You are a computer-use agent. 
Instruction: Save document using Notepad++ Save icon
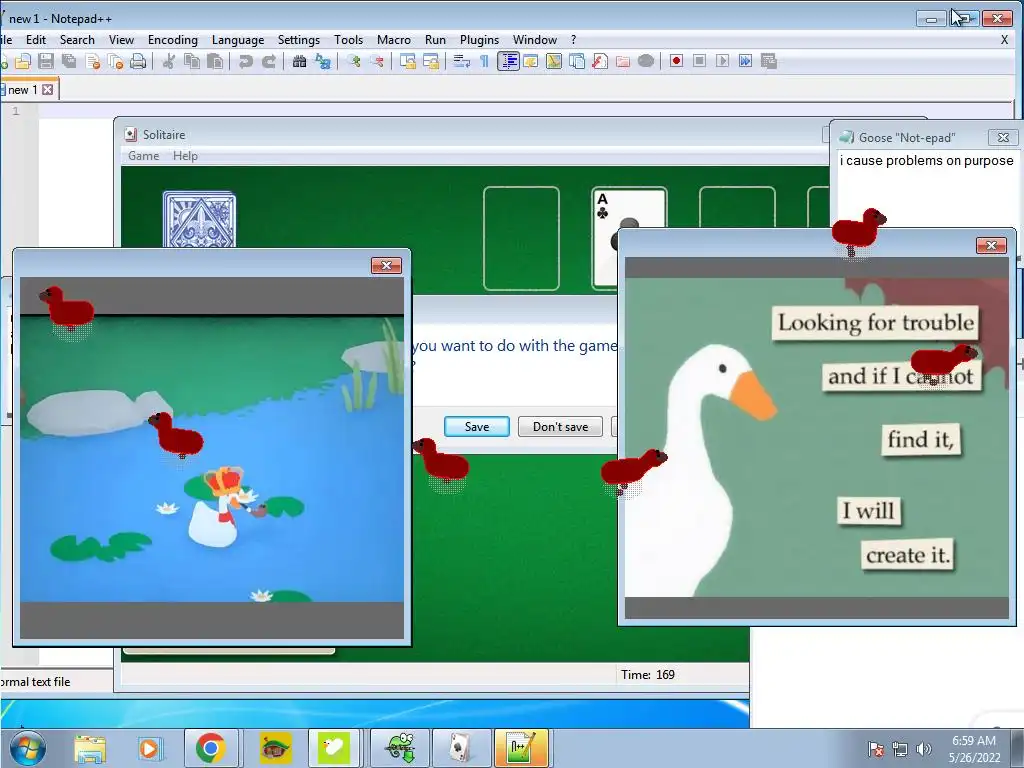coord(46,61)
